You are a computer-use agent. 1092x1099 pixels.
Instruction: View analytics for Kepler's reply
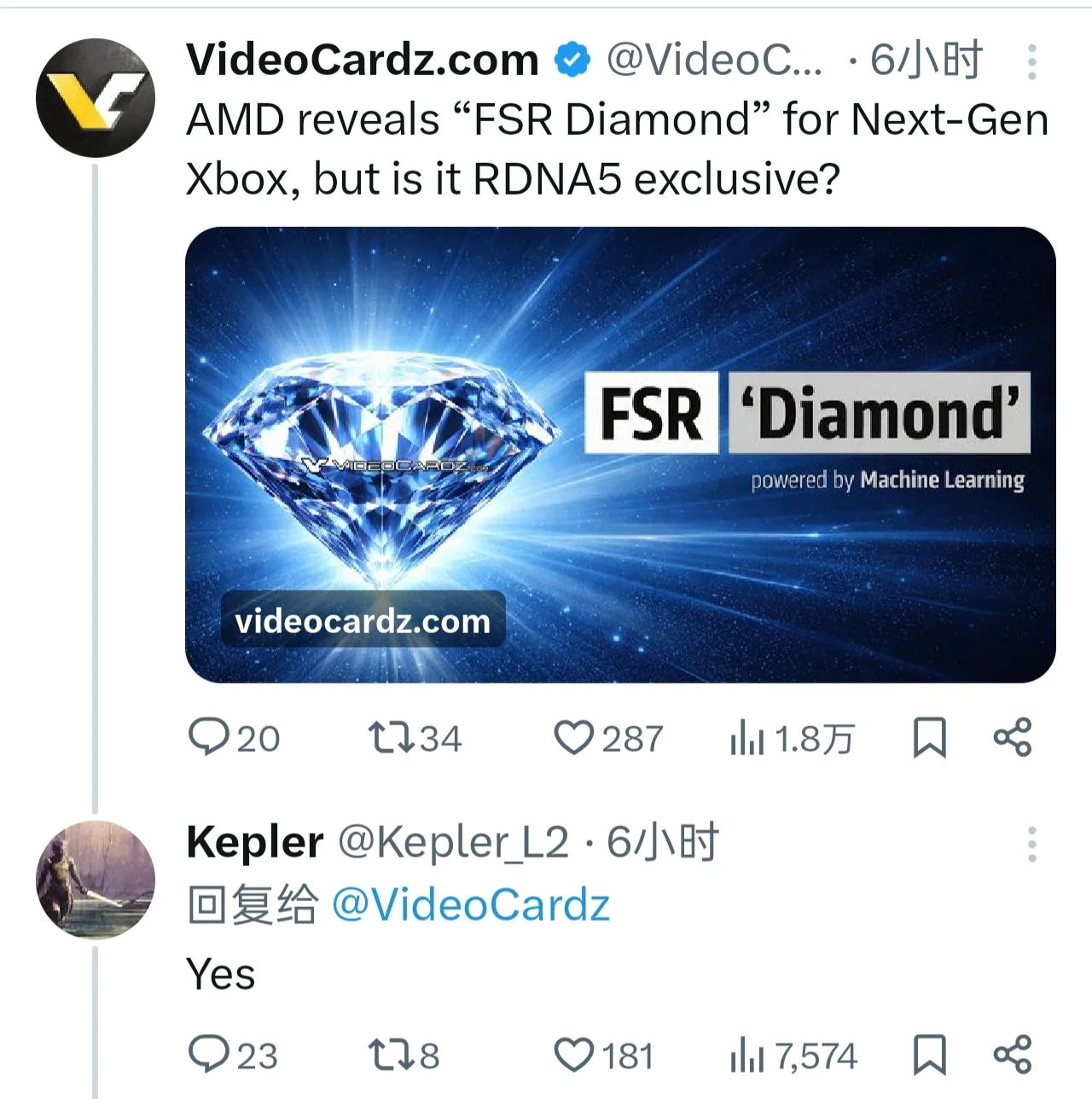click(x=747, y=1056)
